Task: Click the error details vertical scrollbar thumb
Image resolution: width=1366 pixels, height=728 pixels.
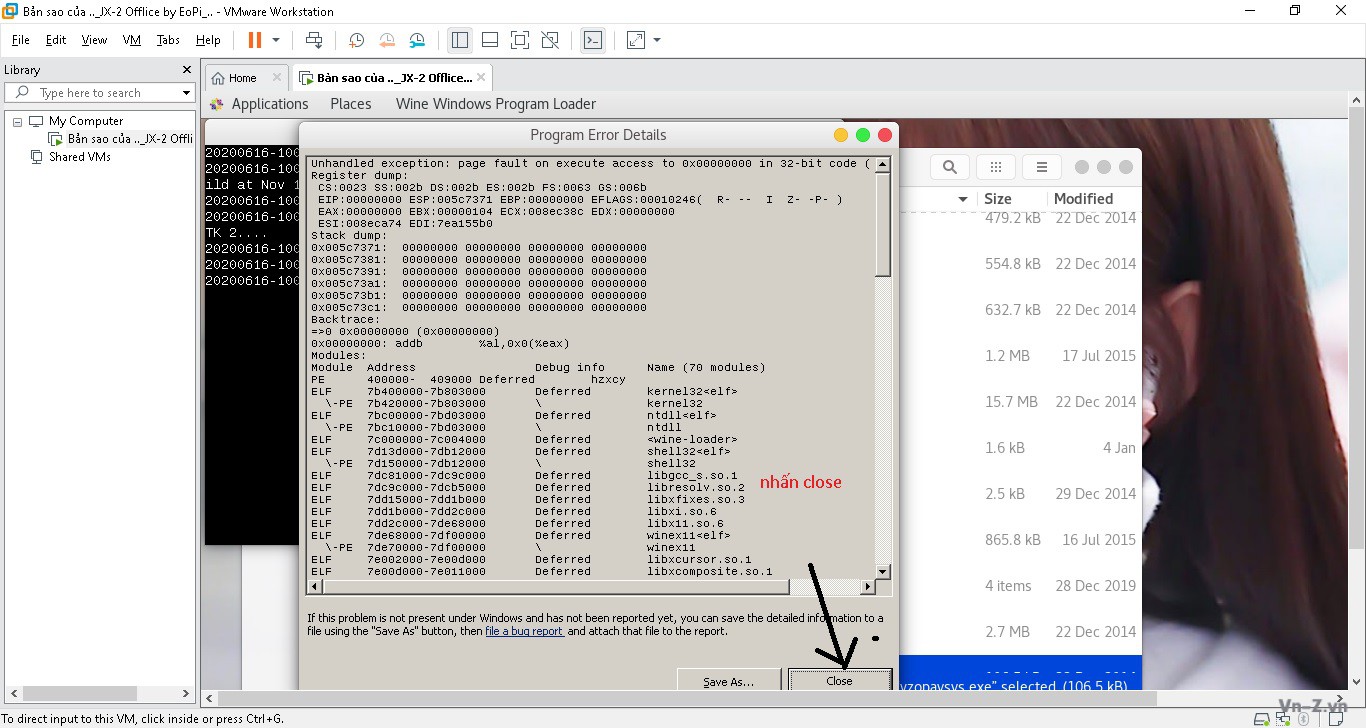Action: 883,224
